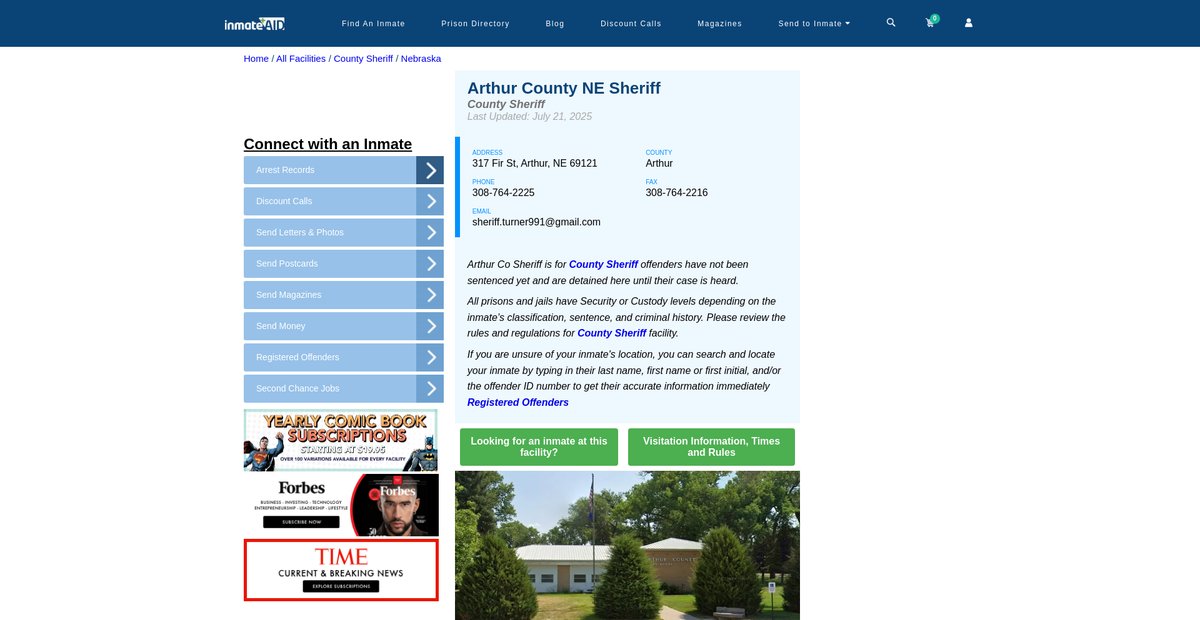Open Yearly Comic Book Subscriptions banner

(341, 440)
